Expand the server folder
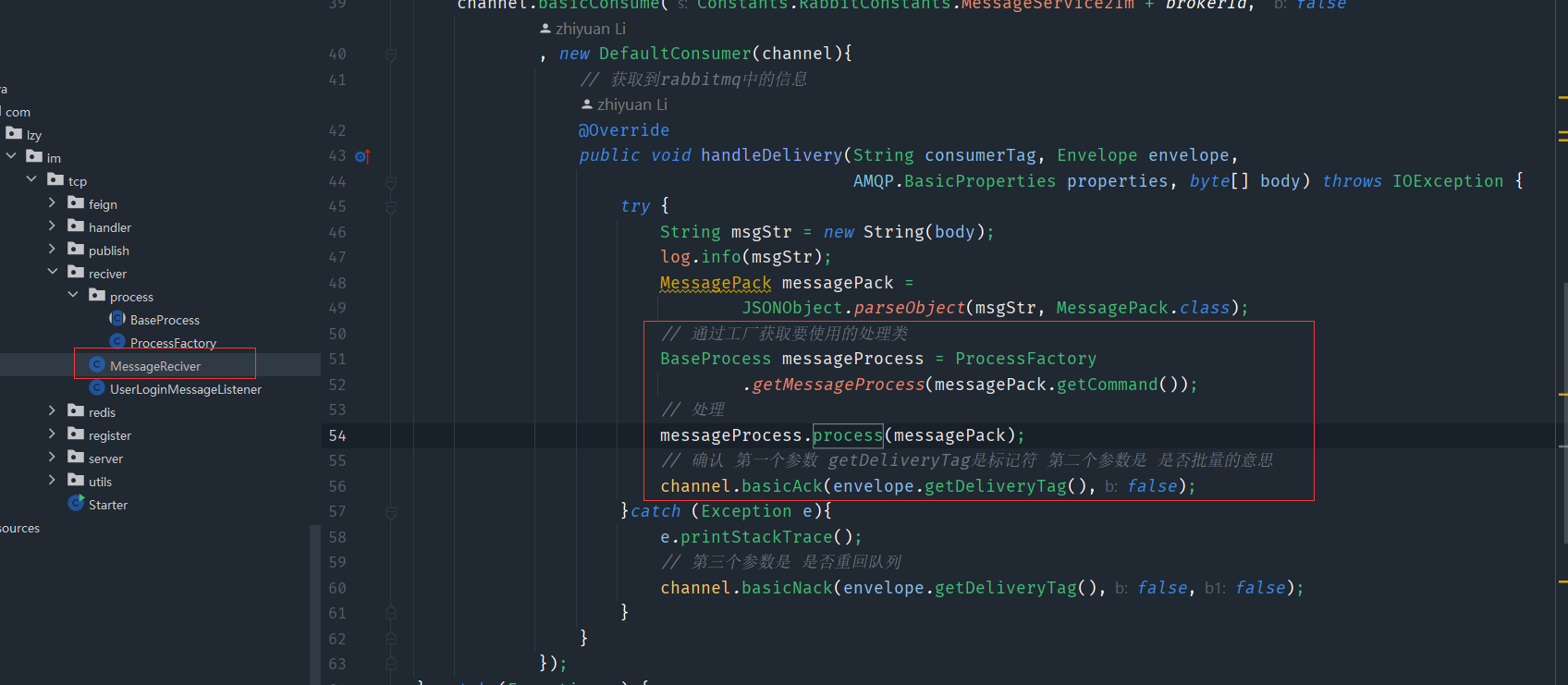The image size is (1568, 685). tap(52, 457)
